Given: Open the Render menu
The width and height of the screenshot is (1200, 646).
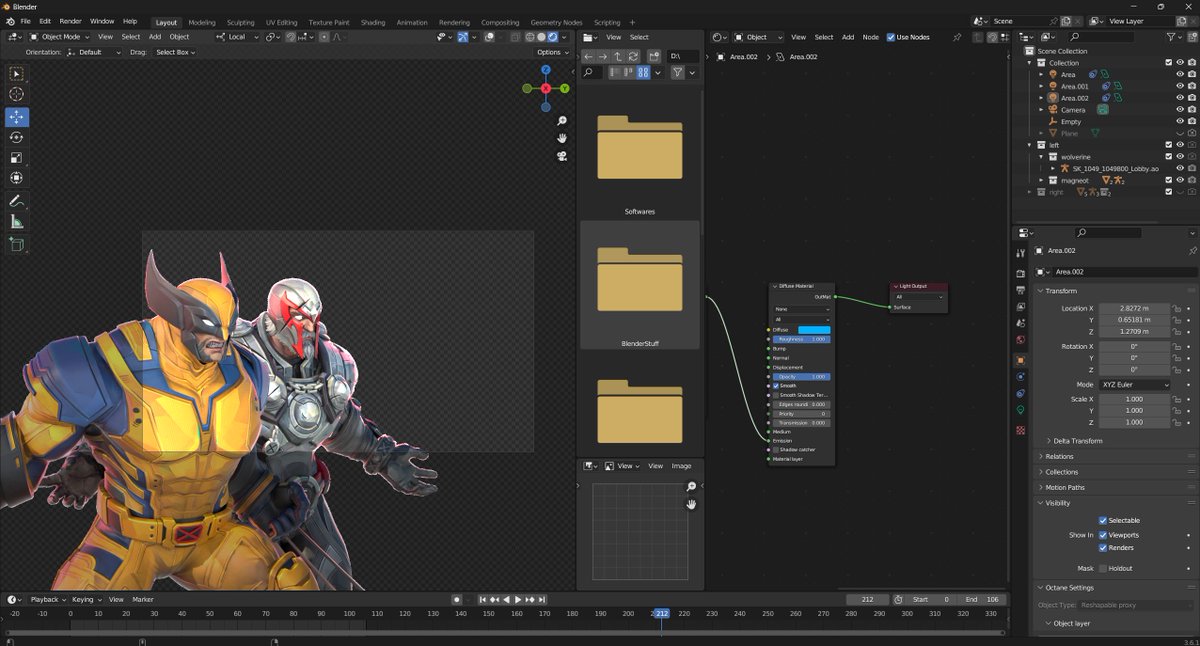Looking at the screenshot, I should coord(70,21).
